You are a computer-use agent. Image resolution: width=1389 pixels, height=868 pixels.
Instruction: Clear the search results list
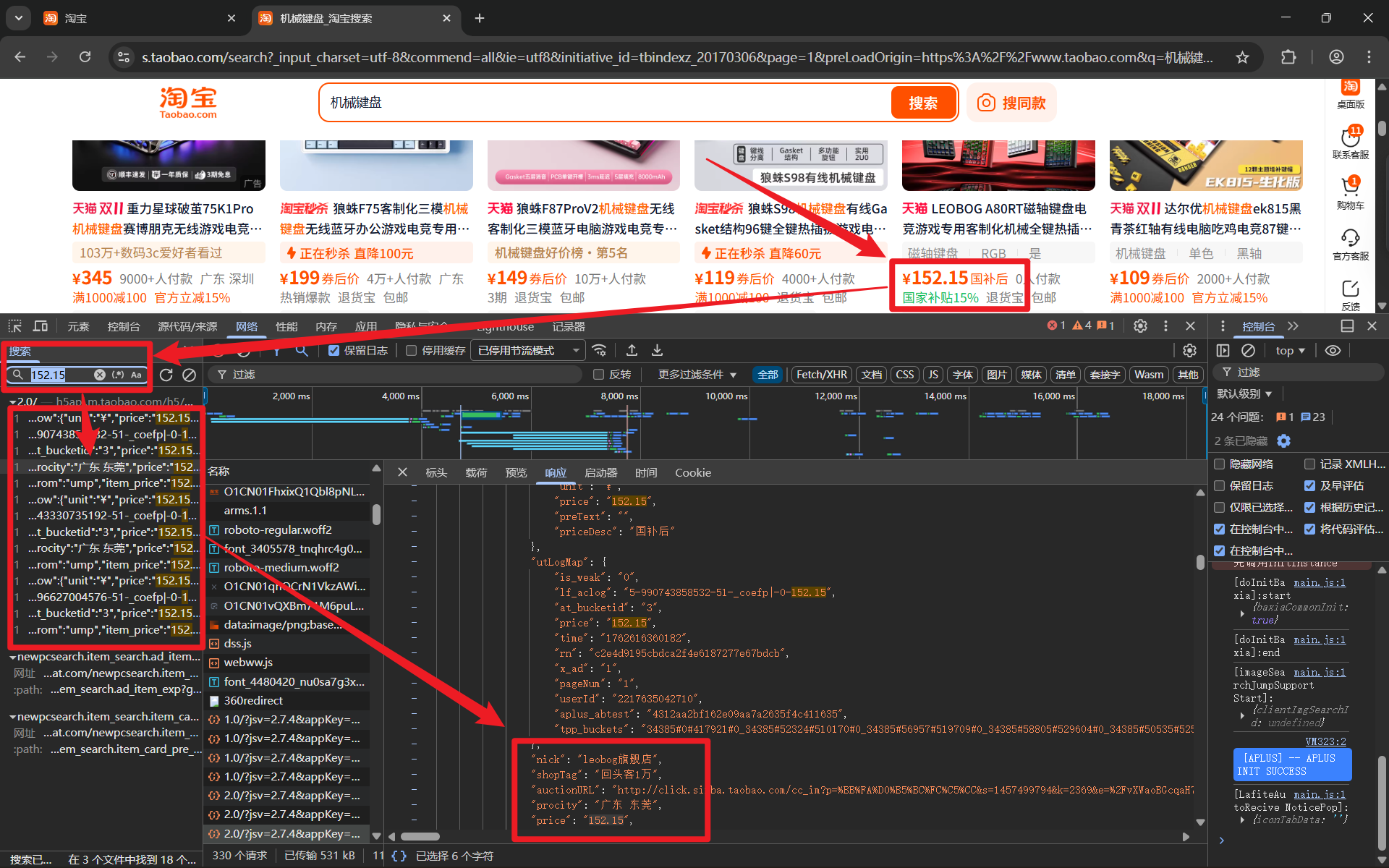click(190, 375)
